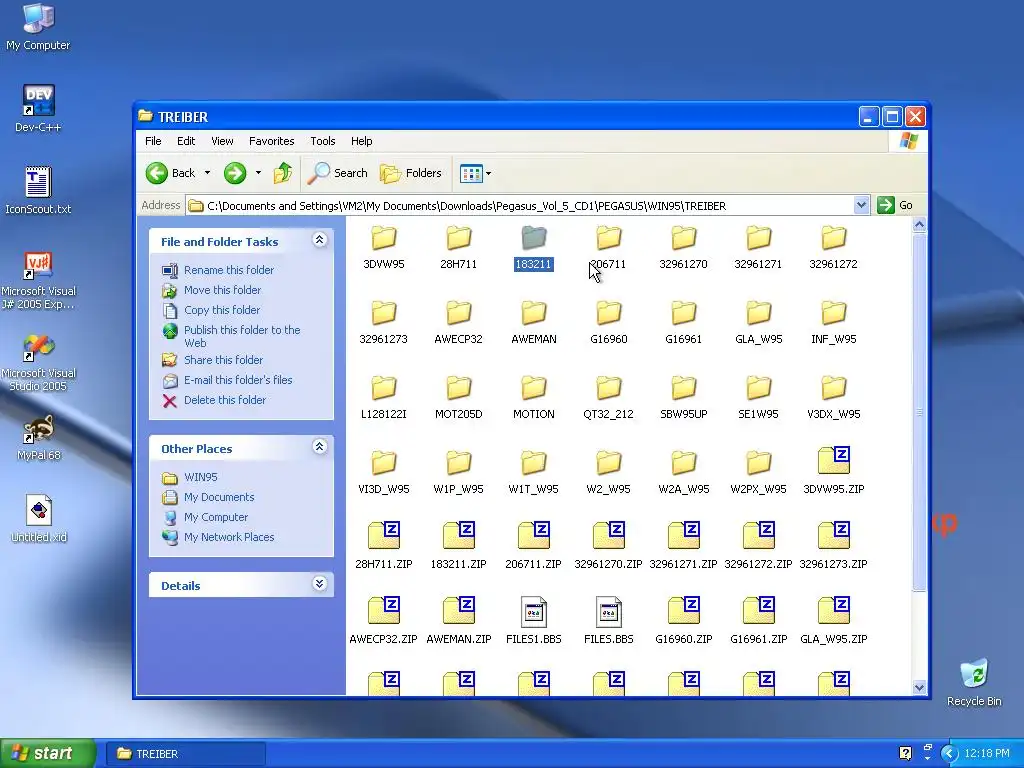Select the W2PX_W95 folder icon
The width and height of the screenshot is (1024, 768).
759,463
